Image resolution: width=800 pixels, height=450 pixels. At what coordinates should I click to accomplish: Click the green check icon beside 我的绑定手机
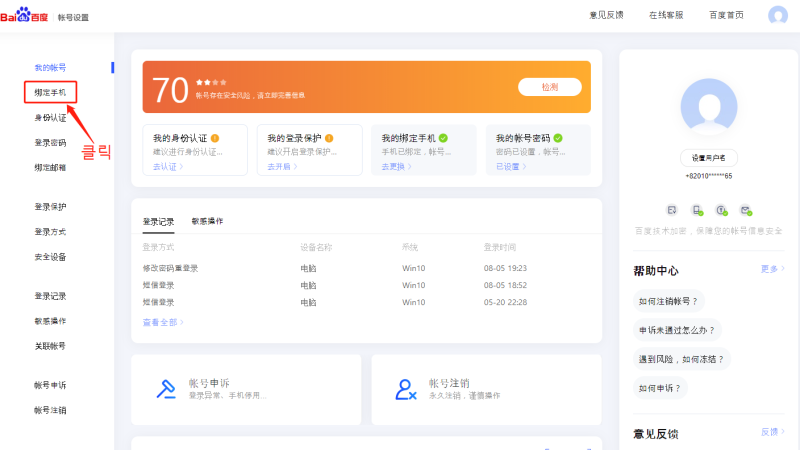(x=443, y=138)
